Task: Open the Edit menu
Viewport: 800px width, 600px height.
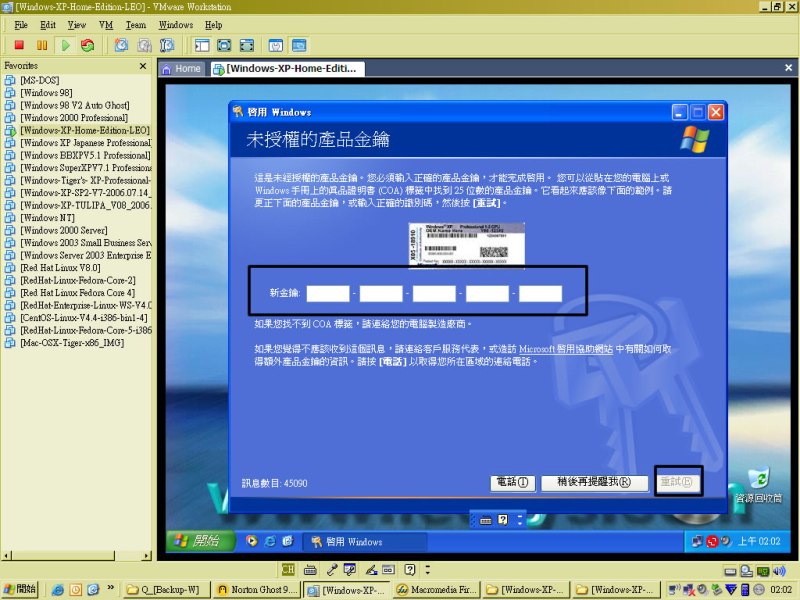Action: pos(48,25)
